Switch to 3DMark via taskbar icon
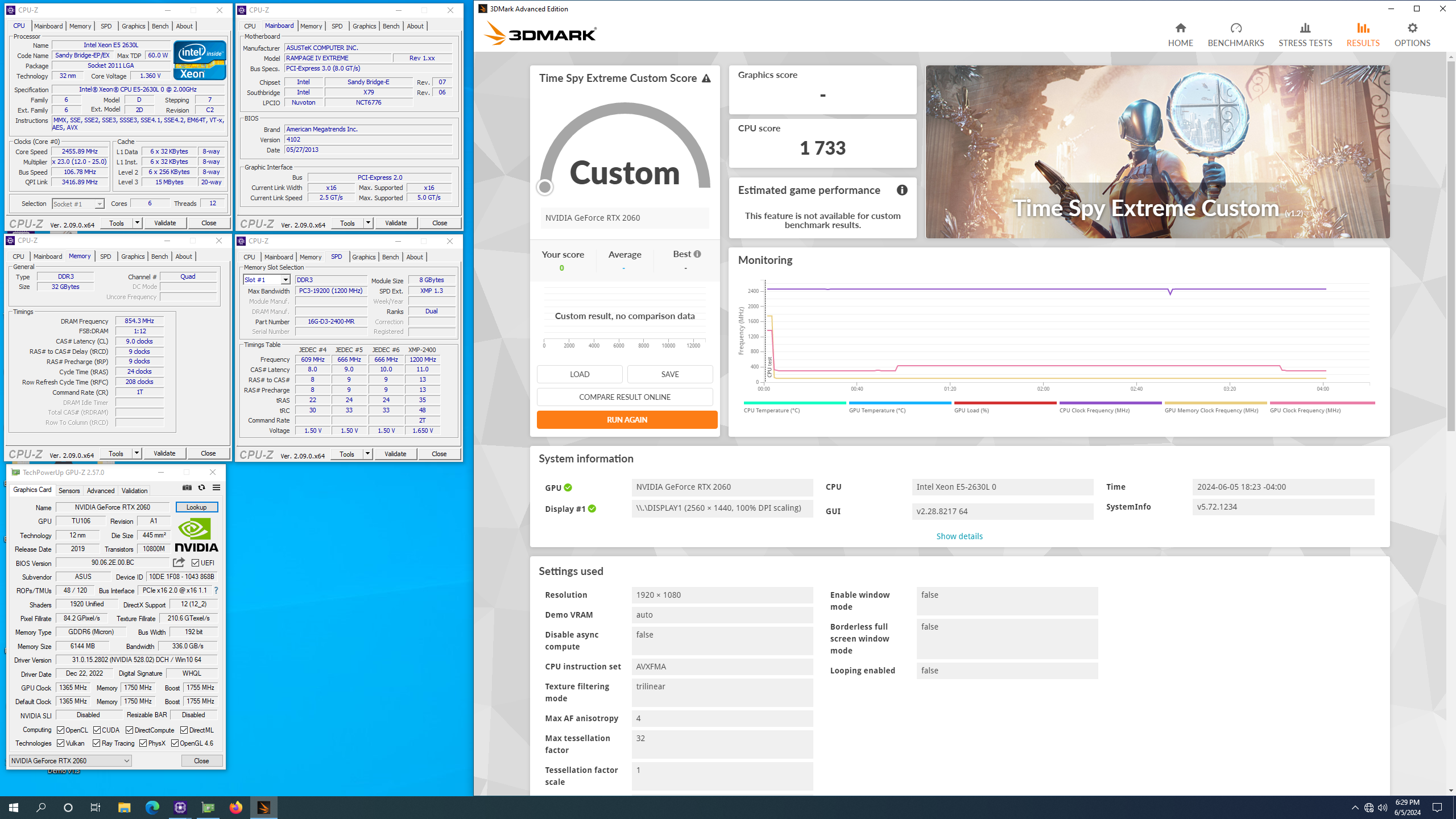Screen dimensions: 1456x819 point(263,808)
